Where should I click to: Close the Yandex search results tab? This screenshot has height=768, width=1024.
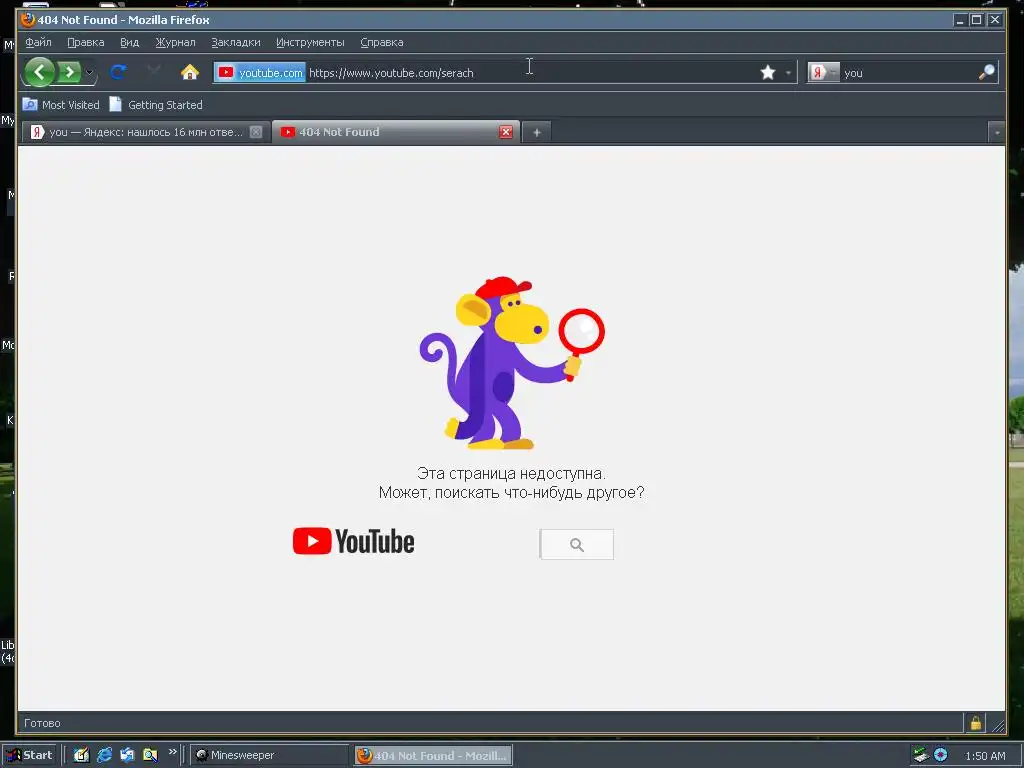[256, 132]
